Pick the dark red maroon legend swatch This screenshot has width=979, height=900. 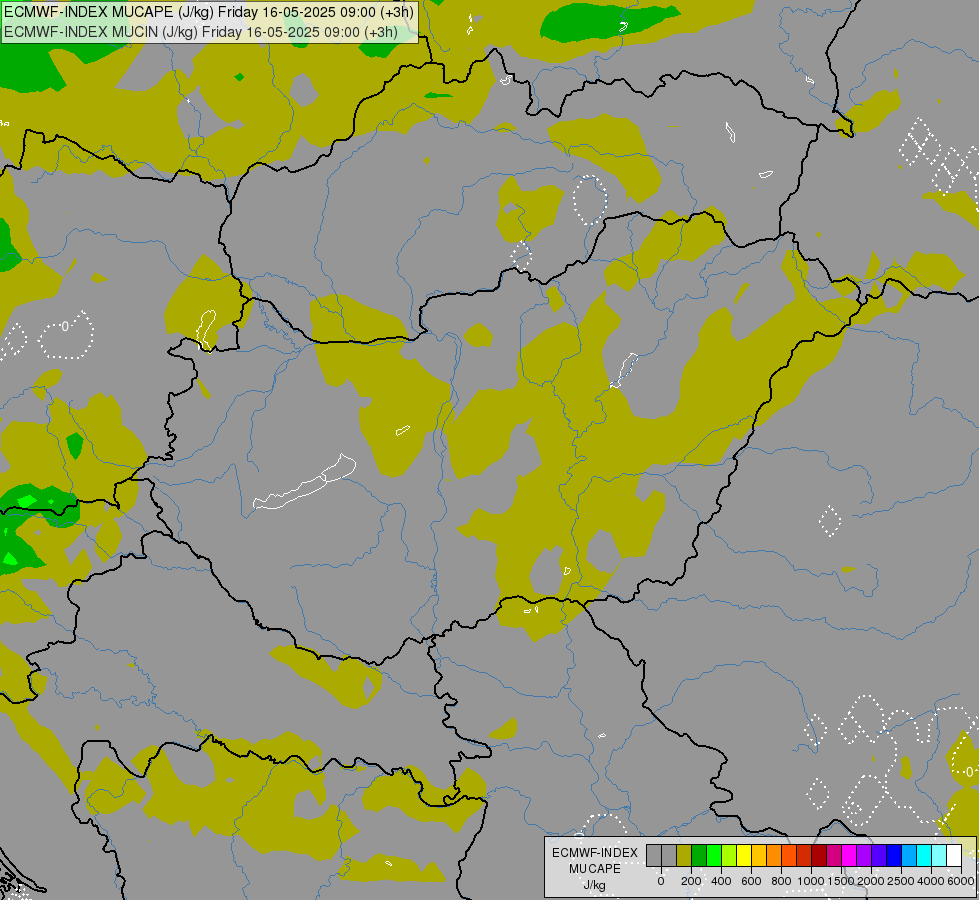point(819,855)
